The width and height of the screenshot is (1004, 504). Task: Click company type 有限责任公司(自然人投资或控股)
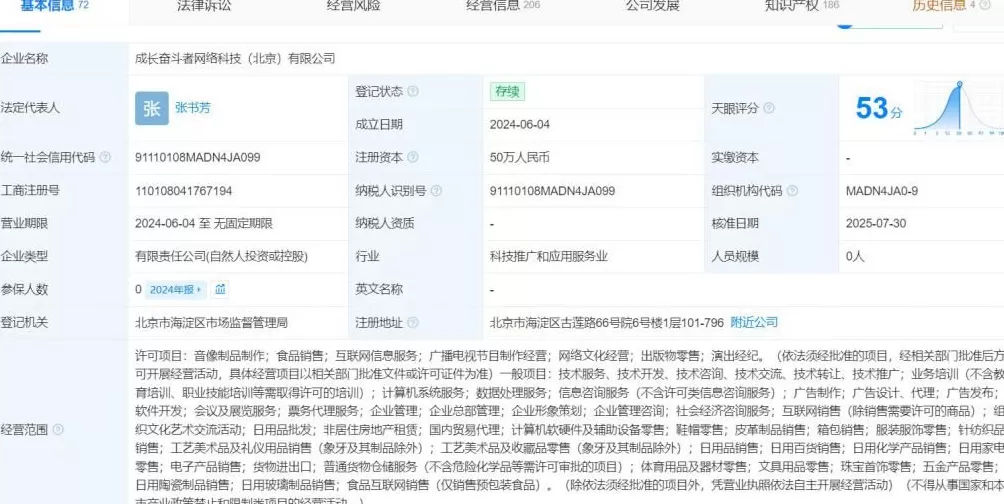[x=222, y=257]
